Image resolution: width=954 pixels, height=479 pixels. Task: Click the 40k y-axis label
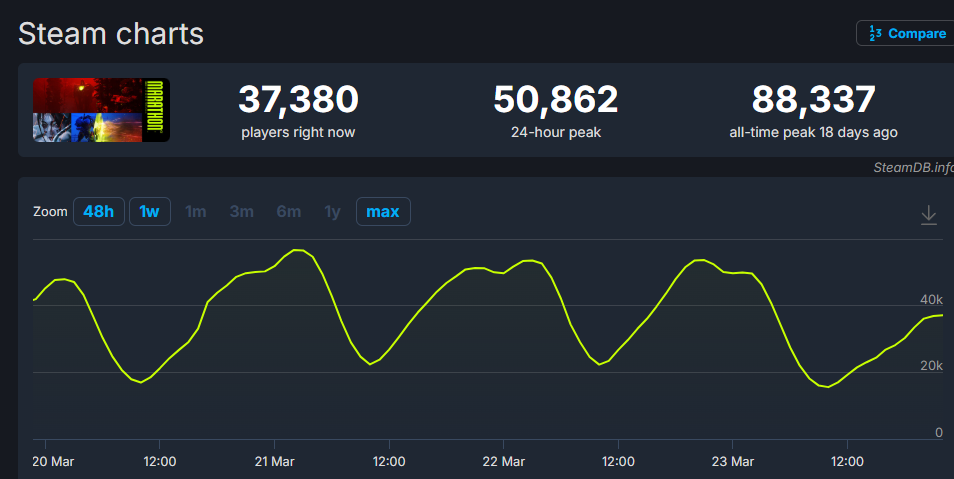(x=931, y=299)
